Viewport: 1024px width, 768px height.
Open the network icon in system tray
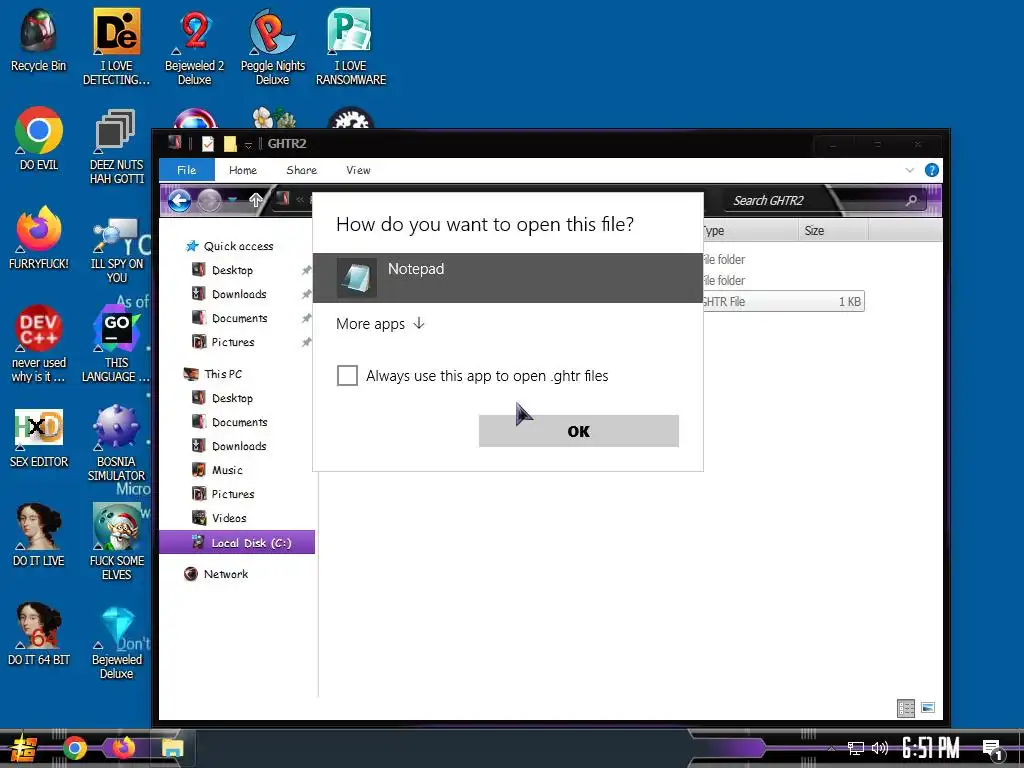(x=856, y=748)
